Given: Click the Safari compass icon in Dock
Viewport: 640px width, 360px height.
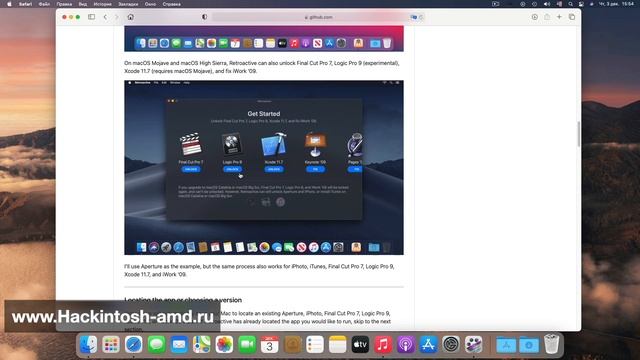Looking at the screenshot, I should [134, 344].
